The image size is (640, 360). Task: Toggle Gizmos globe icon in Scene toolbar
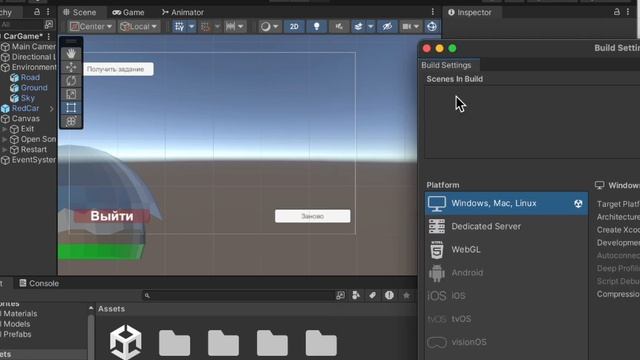[x=432, y=27]
